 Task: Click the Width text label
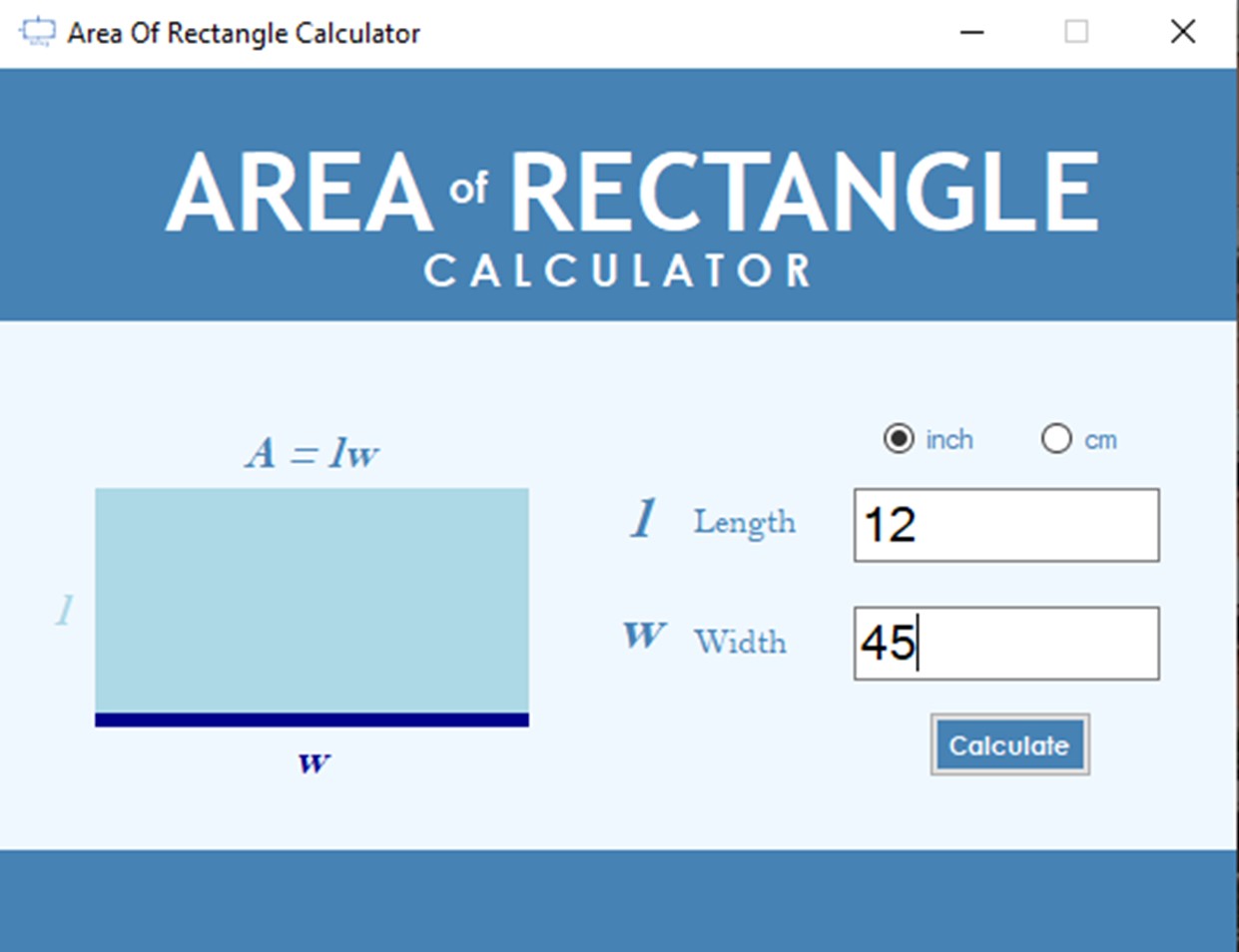[740, 642]
